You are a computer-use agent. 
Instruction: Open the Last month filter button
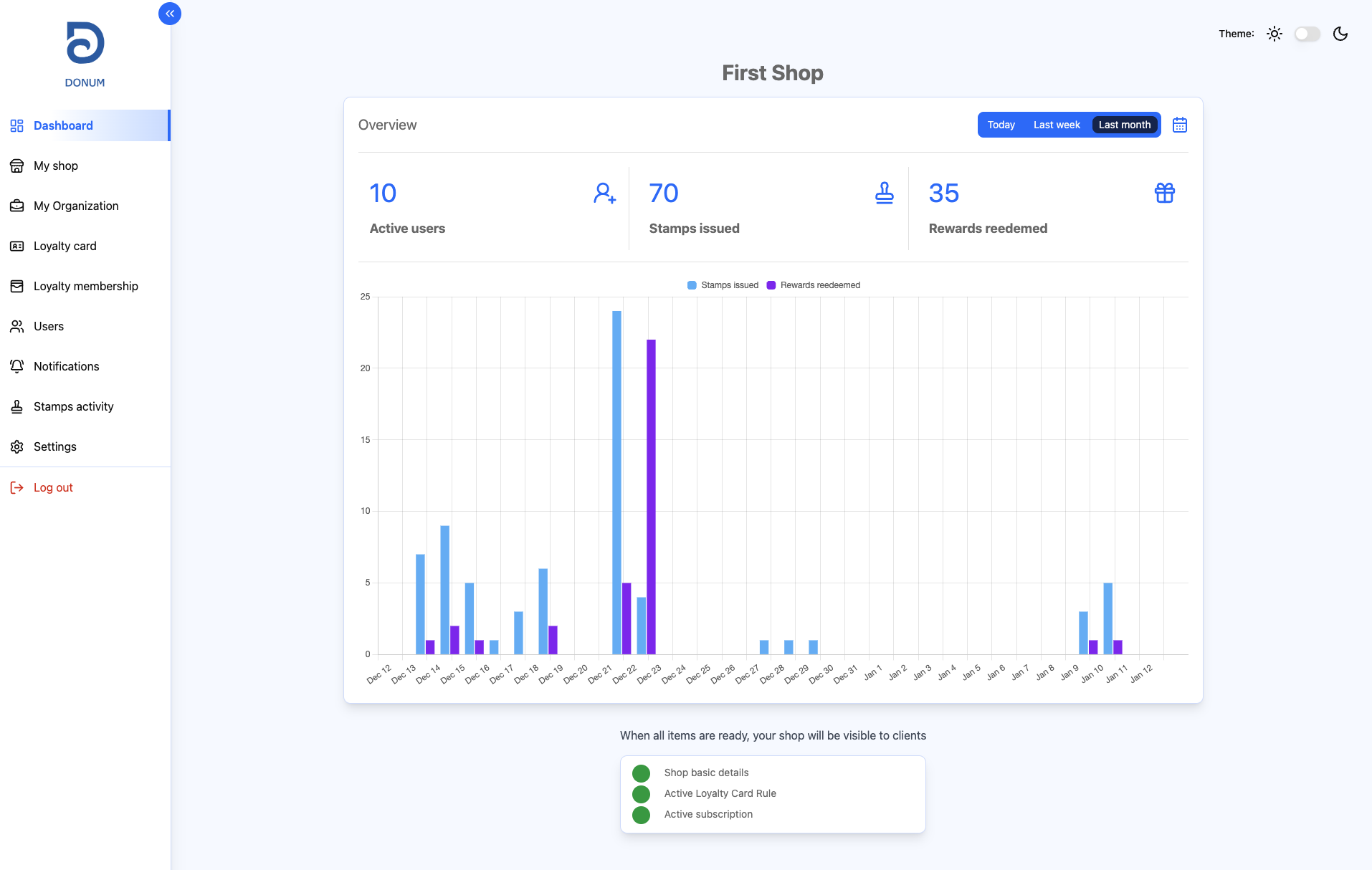tap(1124, 124)
